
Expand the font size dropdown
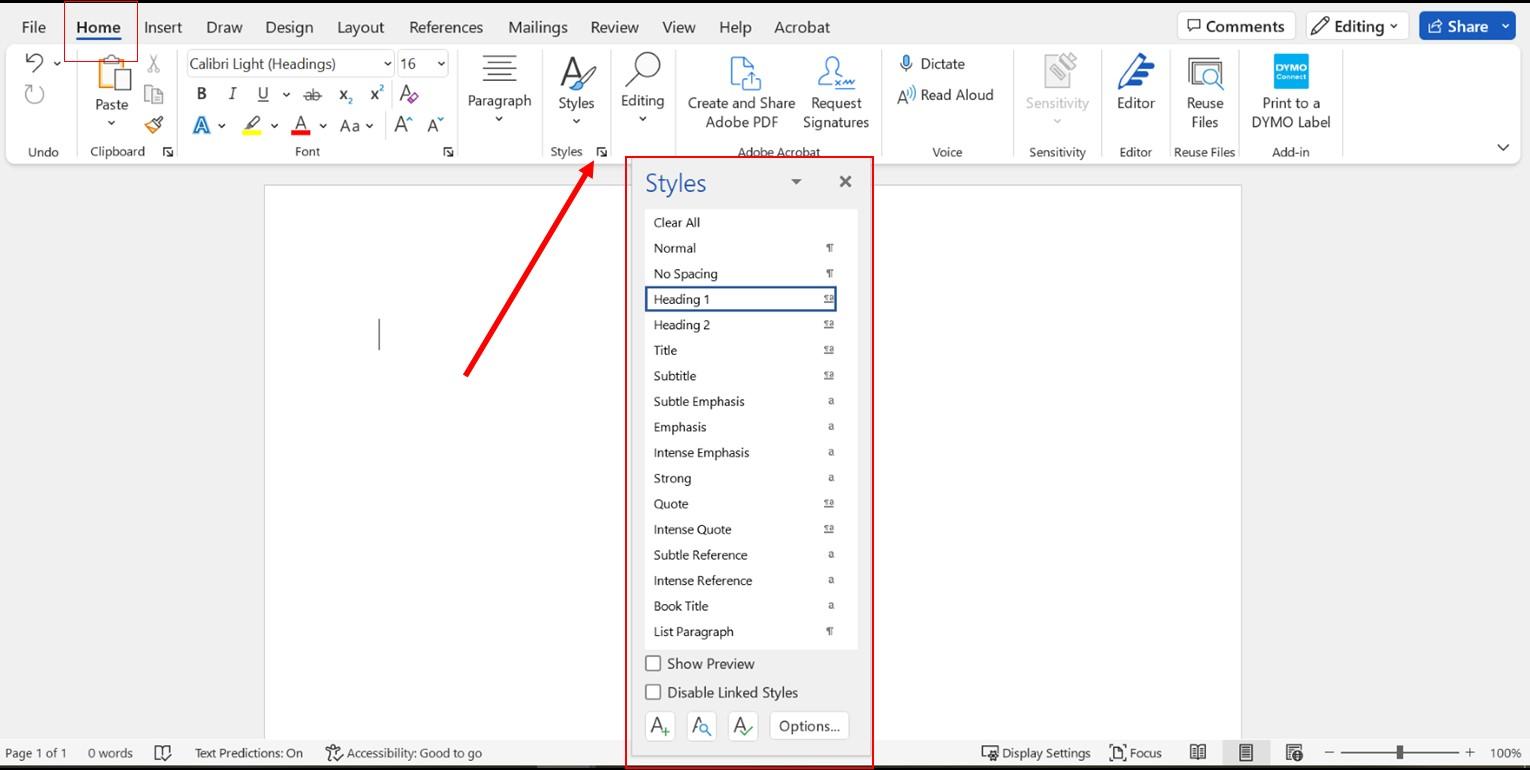coord(441,64)
